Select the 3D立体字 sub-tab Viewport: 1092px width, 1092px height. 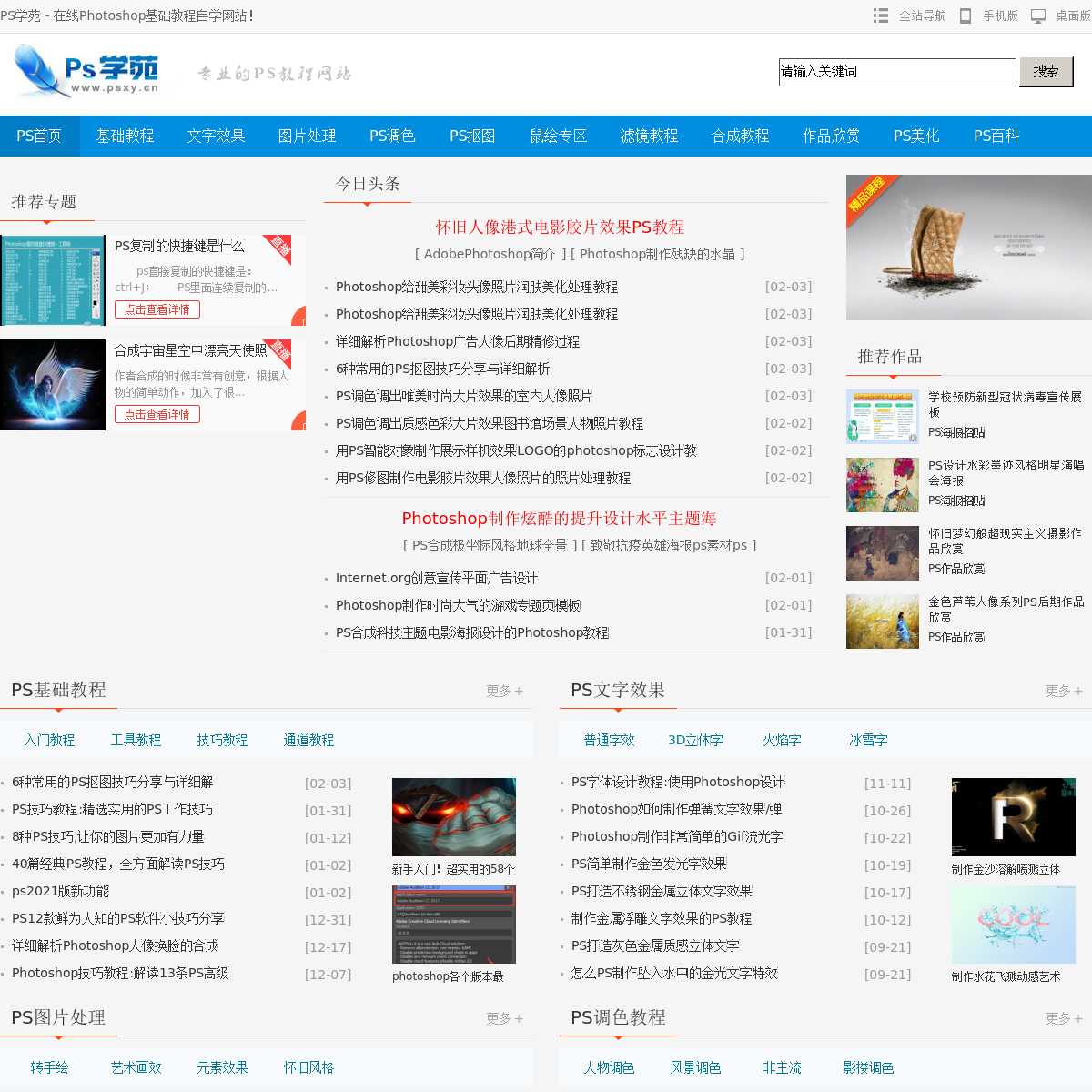695,740
